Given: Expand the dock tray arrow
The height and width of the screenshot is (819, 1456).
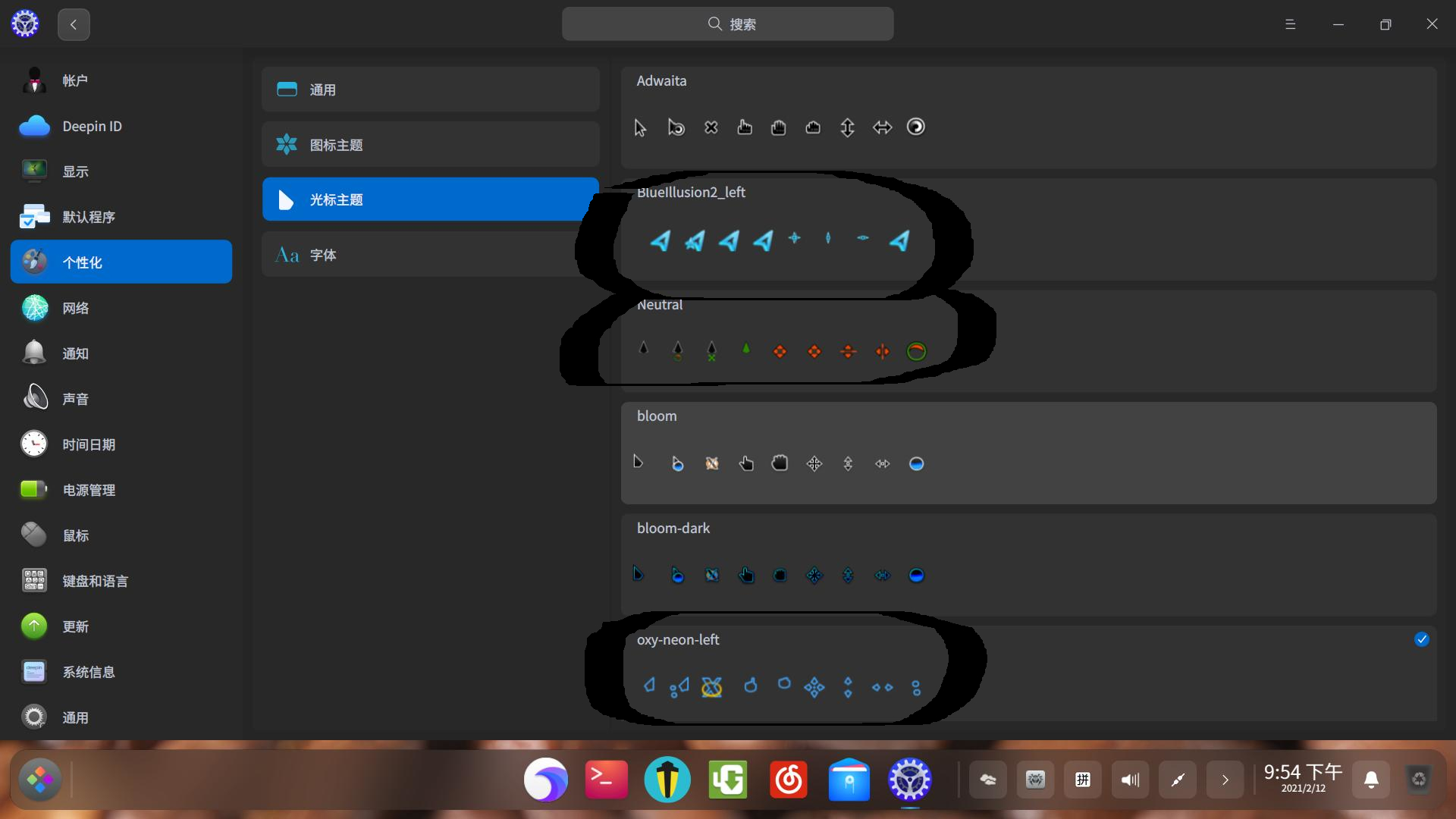Looking at the screenshot, I should coord(1225,780).
